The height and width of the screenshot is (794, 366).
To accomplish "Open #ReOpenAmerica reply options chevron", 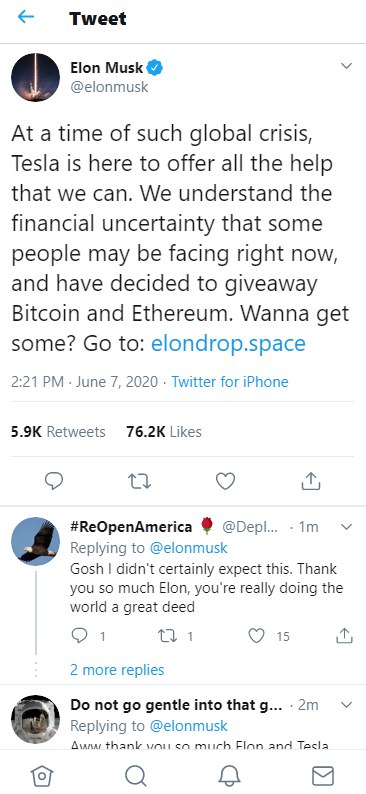I will click(x=346, y=527).
